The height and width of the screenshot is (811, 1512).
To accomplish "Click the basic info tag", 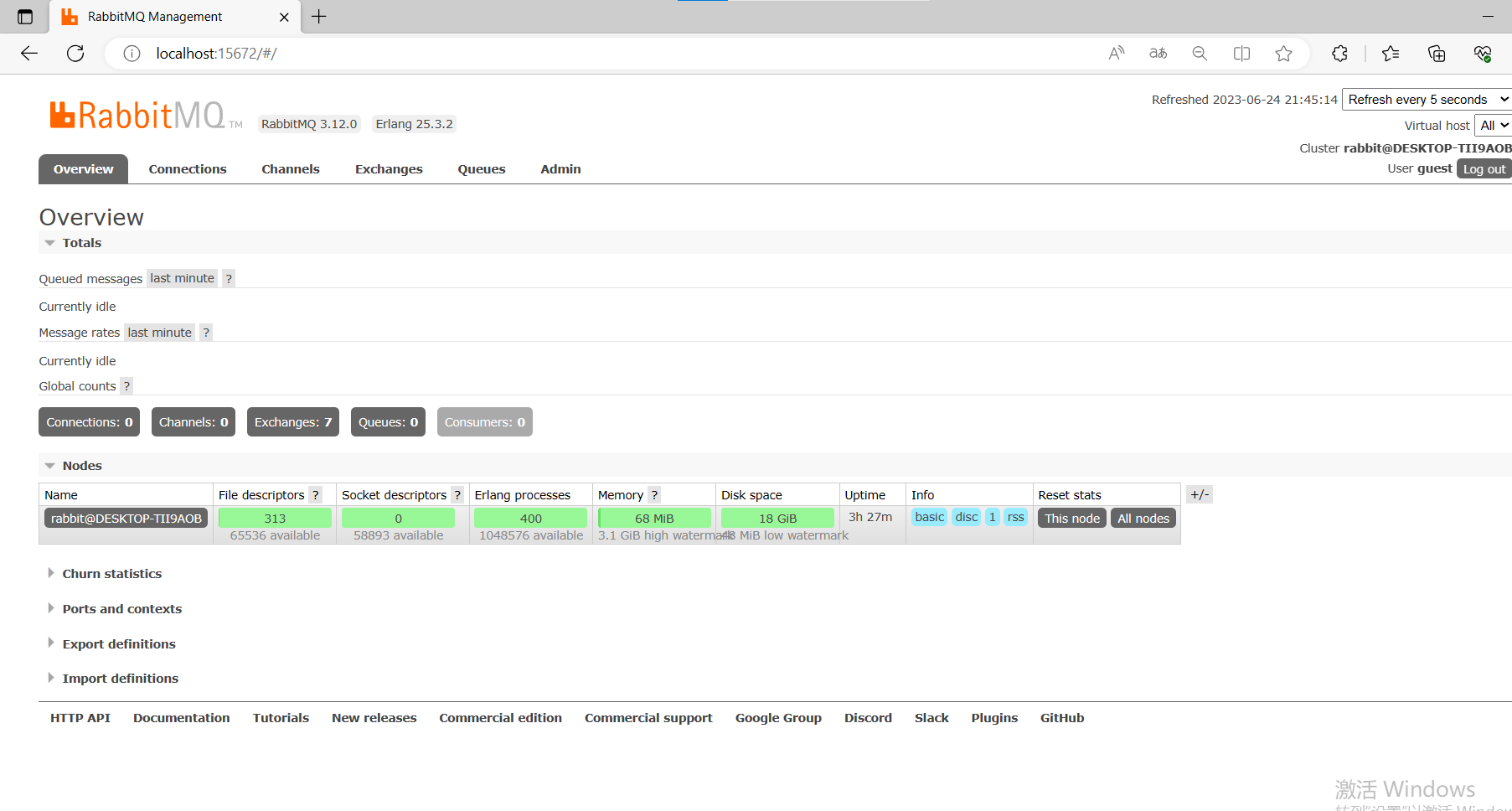I will click(x=930, y=517).
